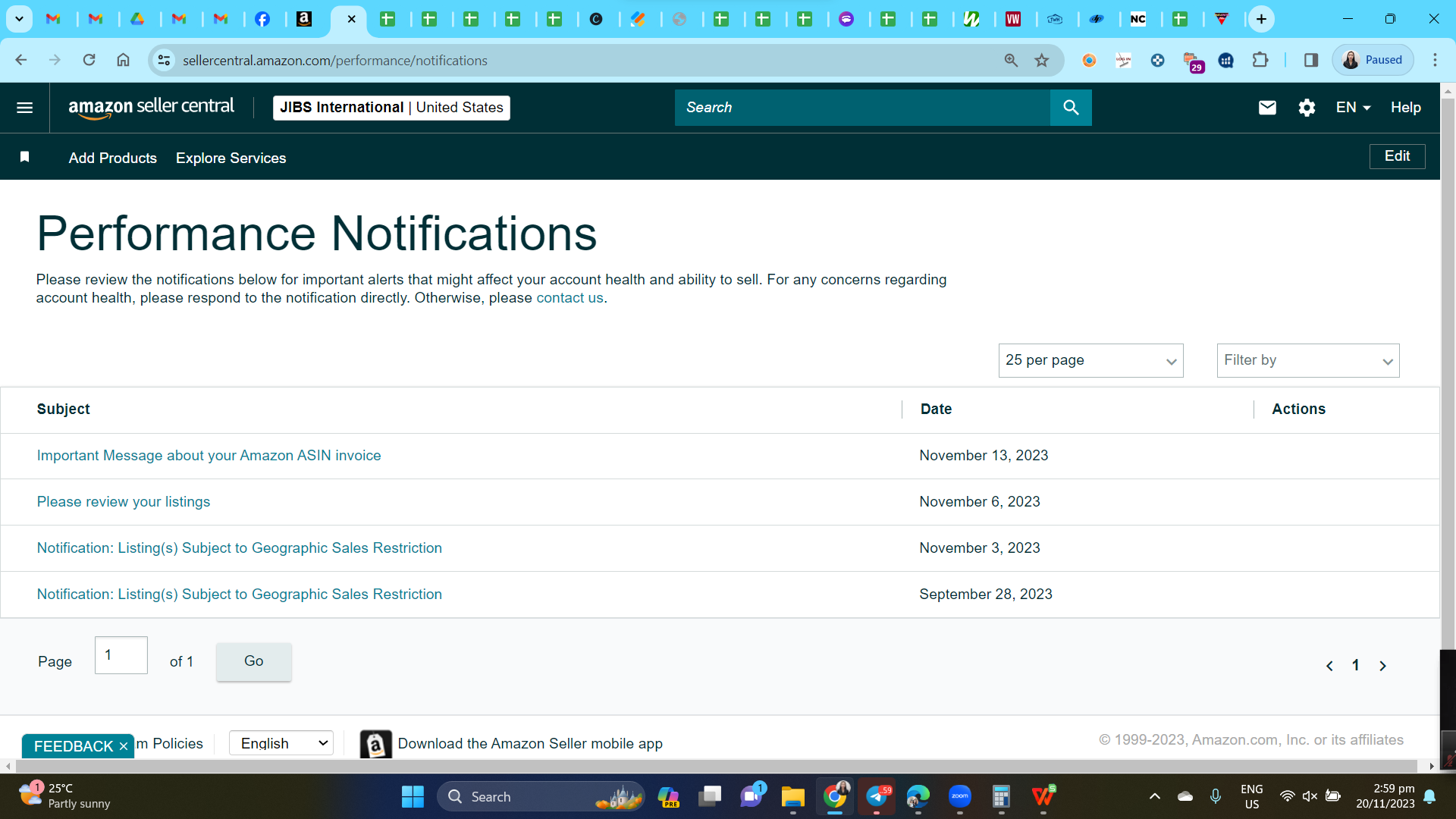Click the FEEDBACK button

[x=74, y=746]
